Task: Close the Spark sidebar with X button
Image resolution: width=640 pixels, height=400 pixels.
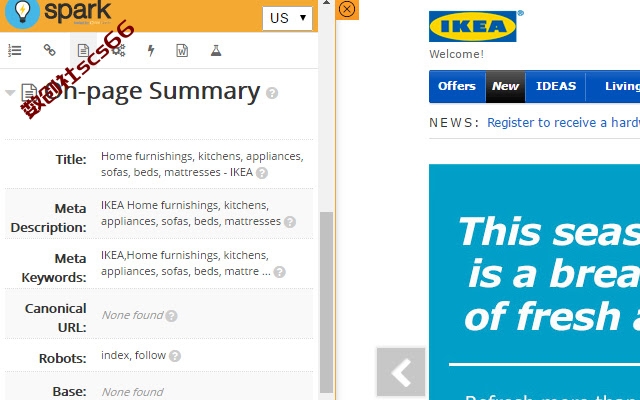Action: point(347,9)
